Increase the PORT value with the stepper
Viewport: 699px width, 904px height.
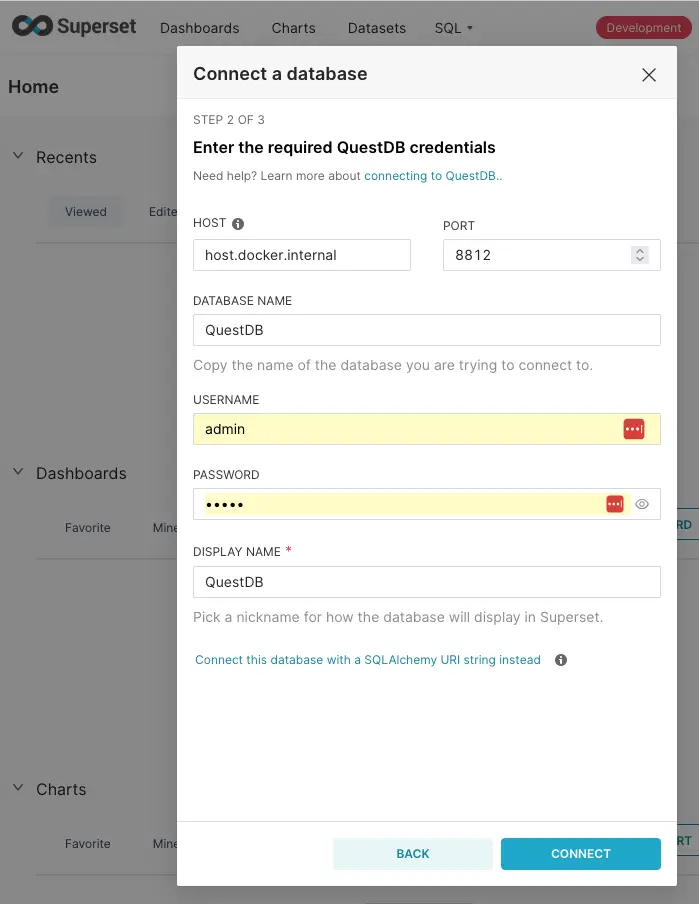click(x=640, y=249)
